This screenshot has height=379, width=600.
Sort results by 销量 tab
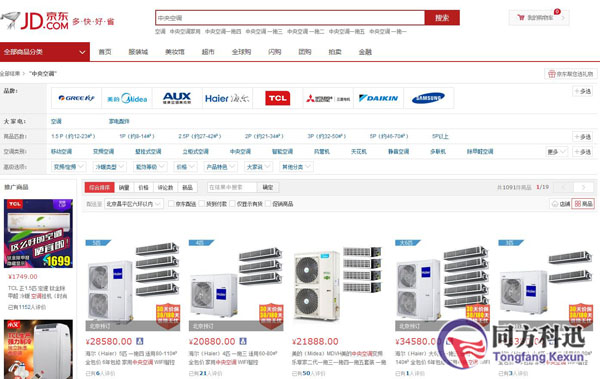[124, 187]
